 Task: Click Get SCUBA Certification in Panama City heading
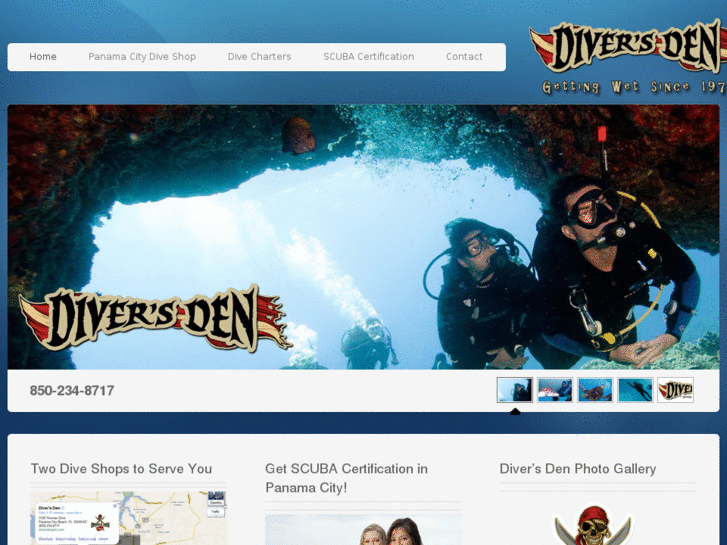(346, 478)
